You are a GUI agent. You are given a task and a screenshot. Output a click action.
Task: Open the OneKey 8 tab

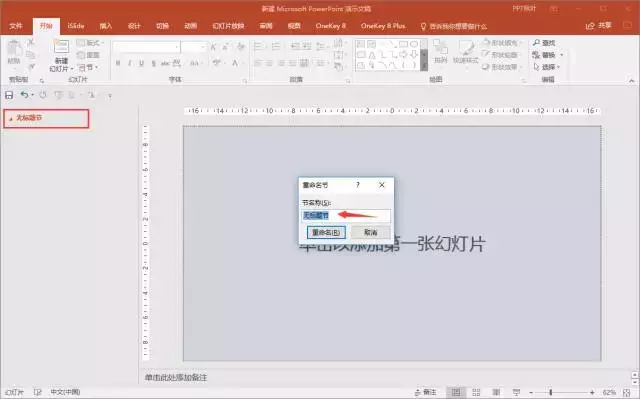pos(330,26)
